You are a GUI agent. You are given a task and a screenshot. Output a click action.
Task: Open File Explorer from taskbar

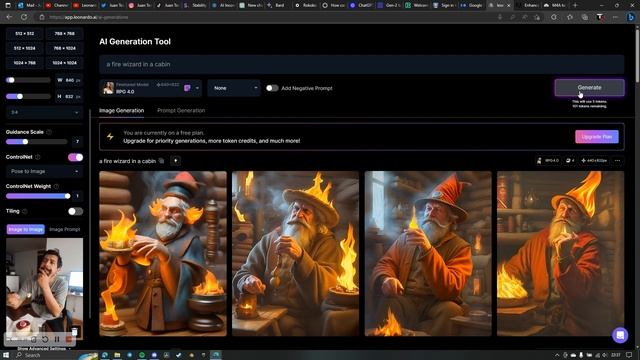click(x=117, y=355)
